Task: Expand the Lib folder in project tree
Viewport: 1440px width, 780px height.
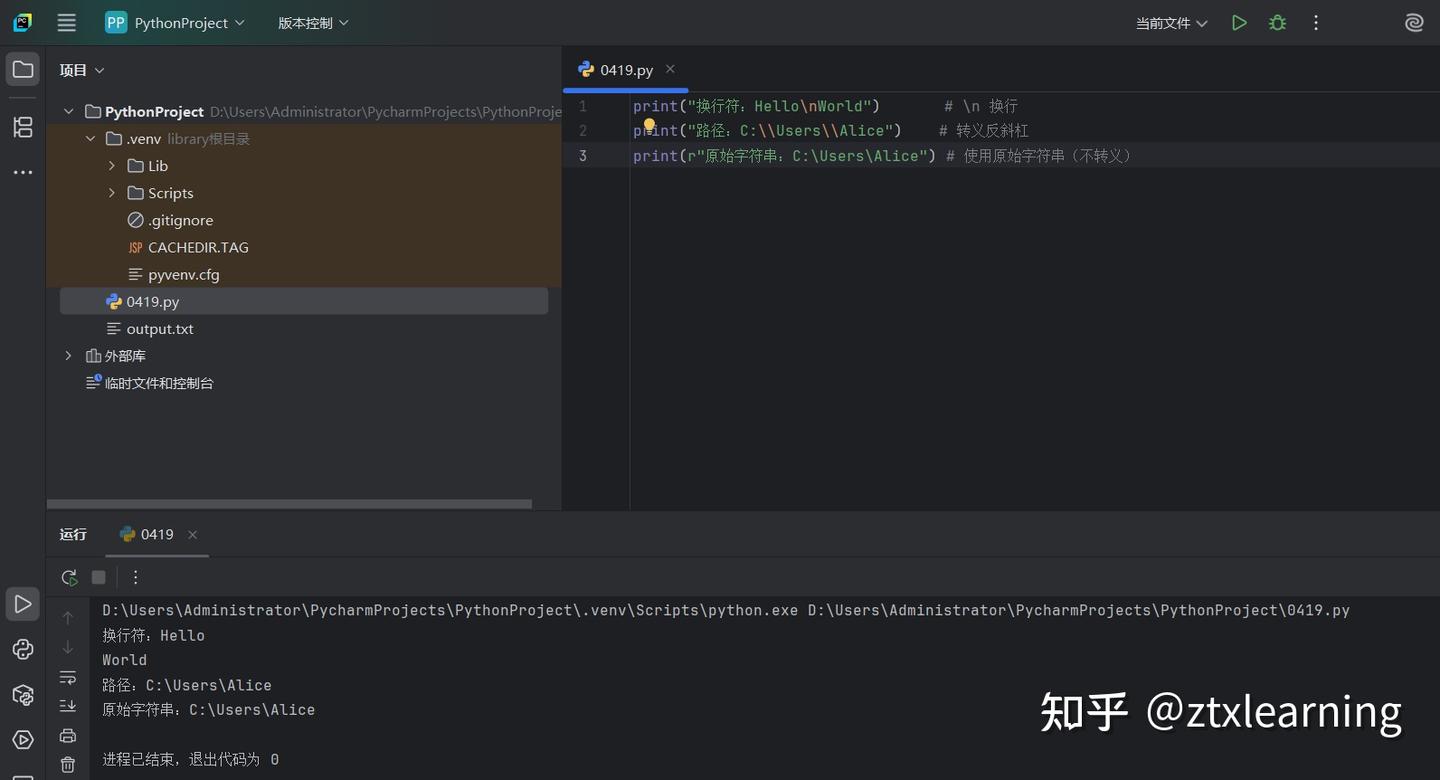Action: coord(112,166)
